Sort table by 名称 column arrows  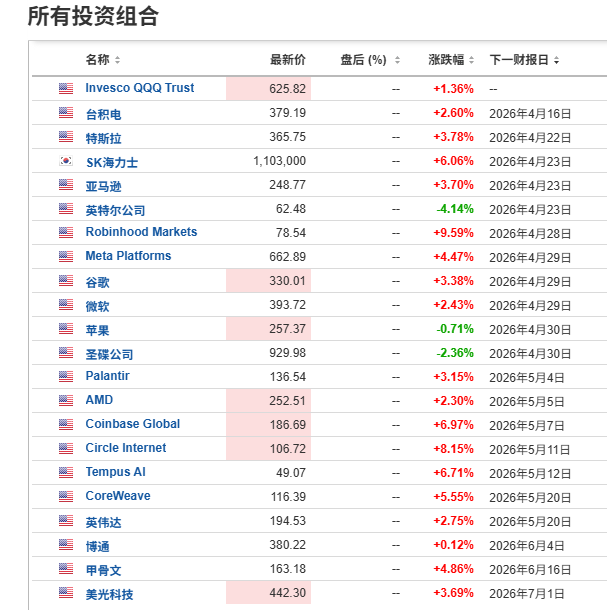coord(118,60)
